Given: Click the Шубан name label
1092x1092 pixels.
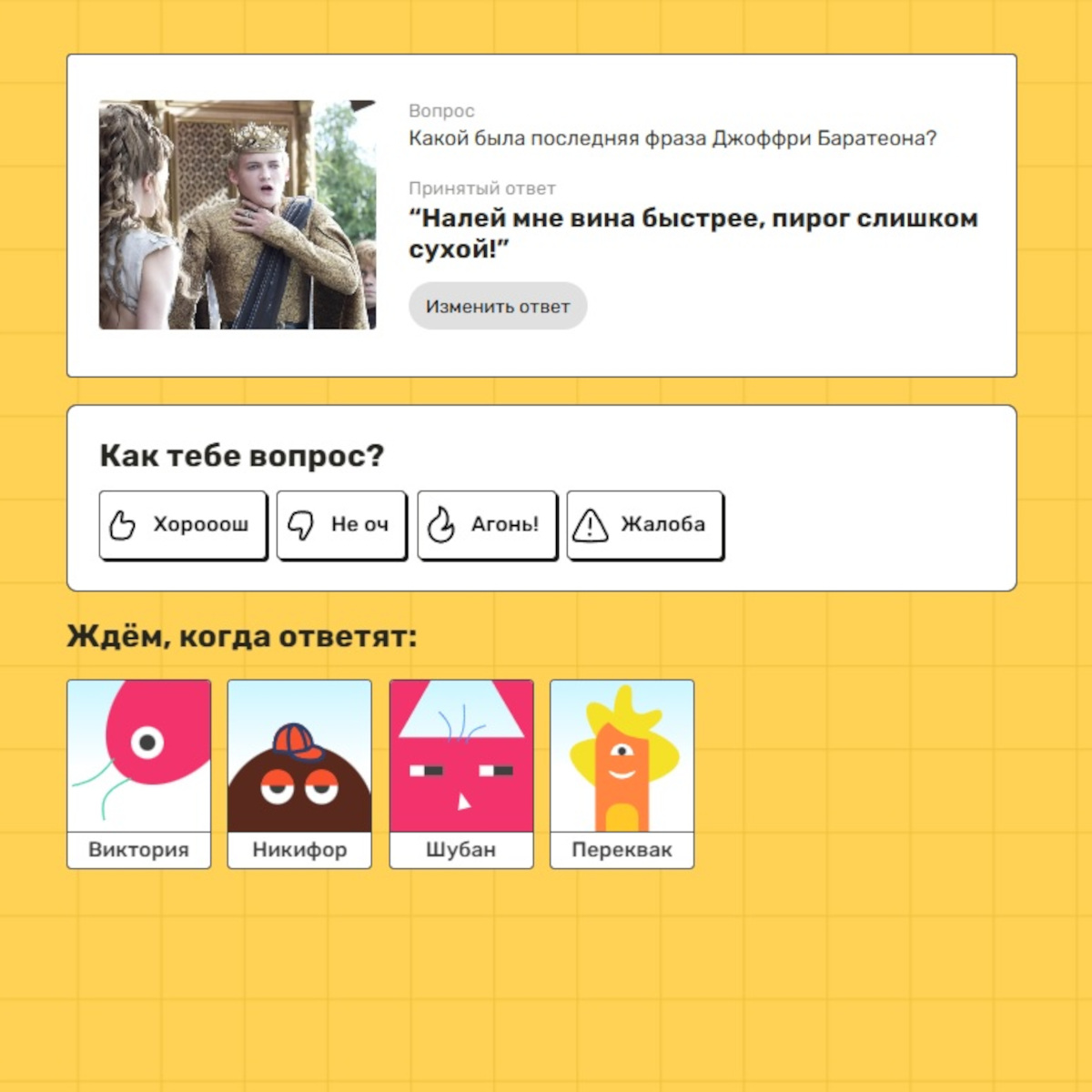Looking at the screenshot, I should click(x=461, y=850).
